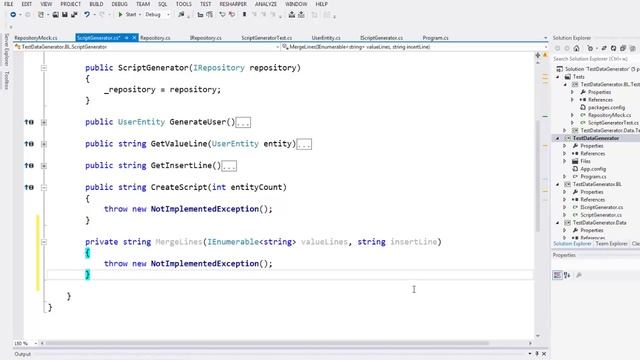640x360 pixels.
Task: Switch to the Program.cs tab
Action: click(x=436, y=38)
